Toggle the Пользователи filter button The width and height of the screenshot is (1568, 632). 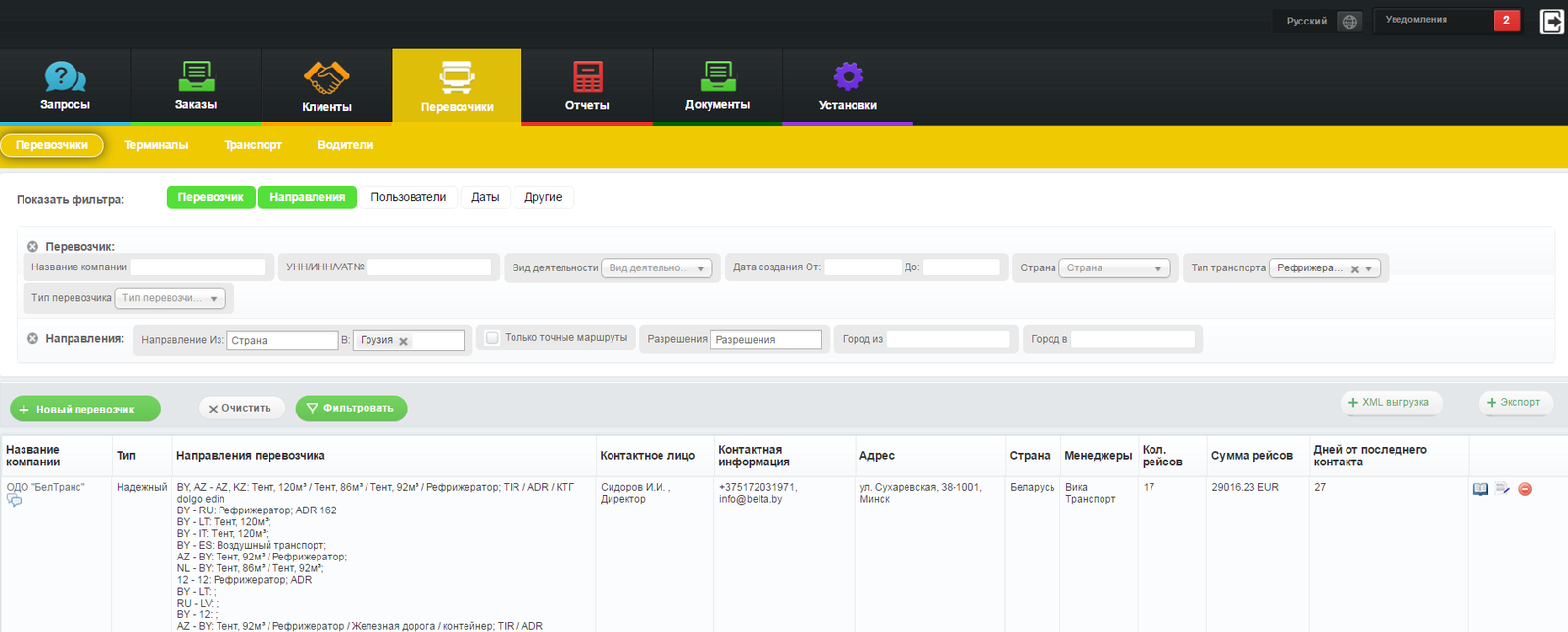click(x=409, y=197)
